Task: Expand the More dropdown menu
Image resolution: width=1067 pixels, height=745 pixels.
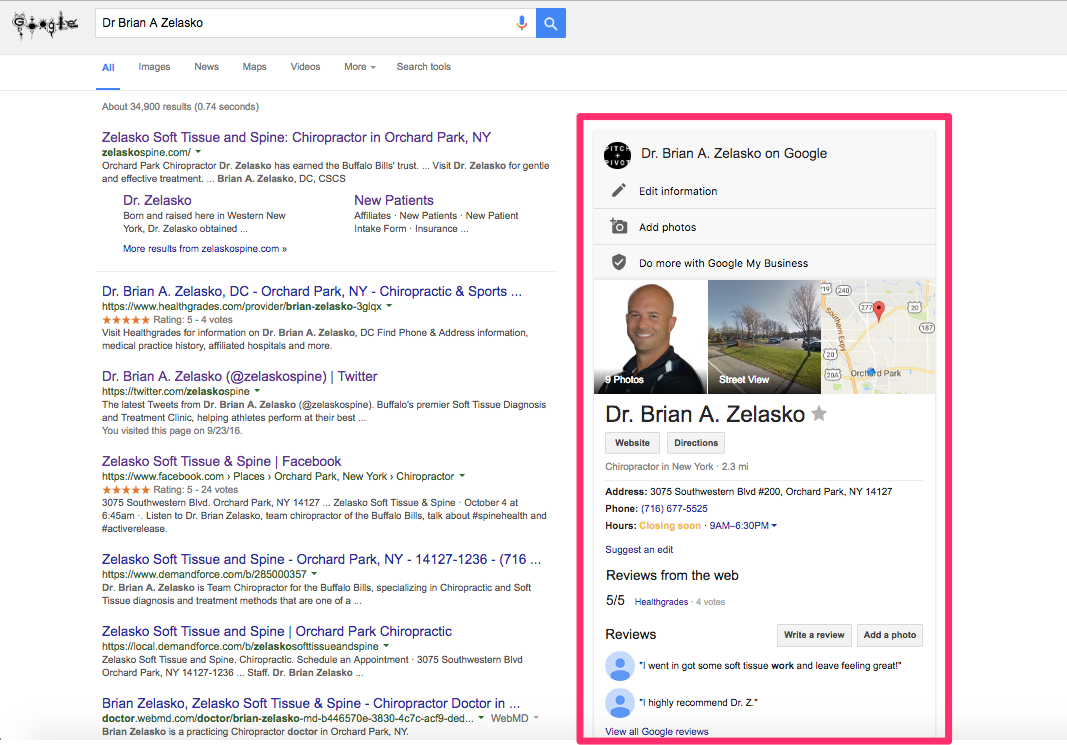Action: pyautogui.click(x=360, y=67)
